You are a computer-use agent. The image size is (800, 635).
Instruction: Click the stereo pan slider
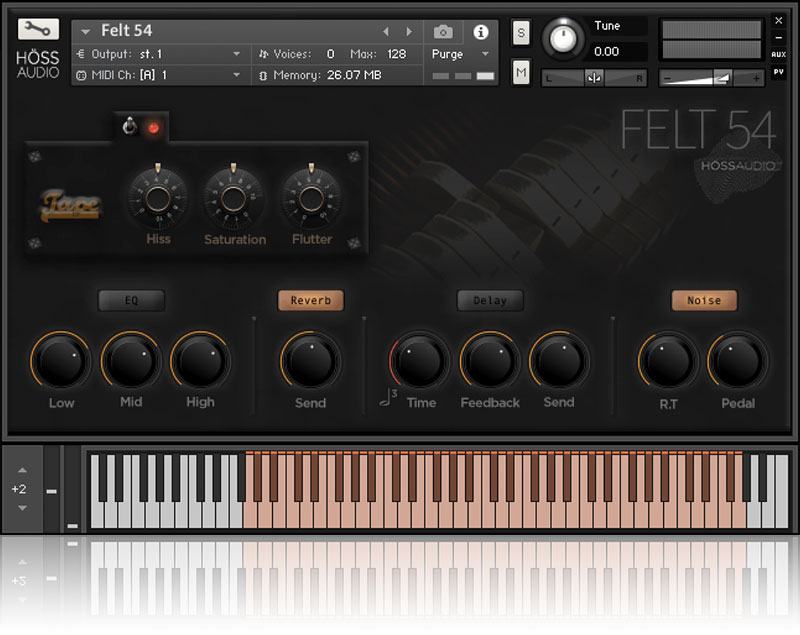click(594, 78)
